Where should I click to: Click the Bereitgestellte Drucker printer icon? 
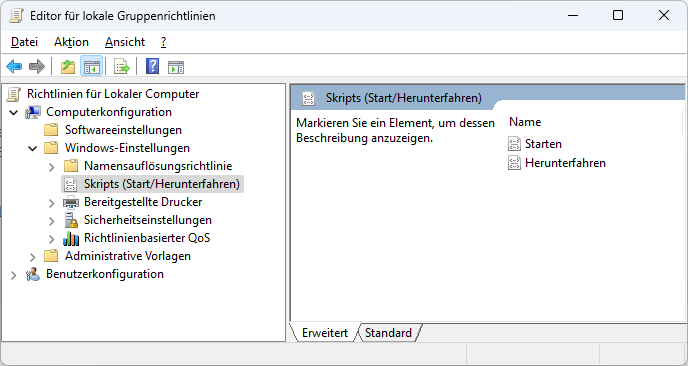[71, 202]
